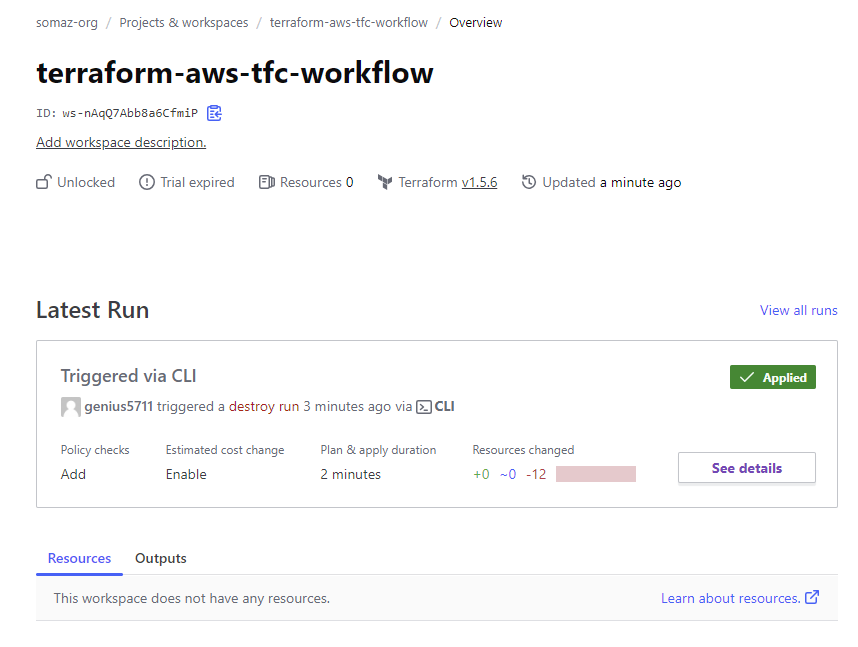Click the destroy run link
Screen dimensions: 858x647
pos(264,407)
